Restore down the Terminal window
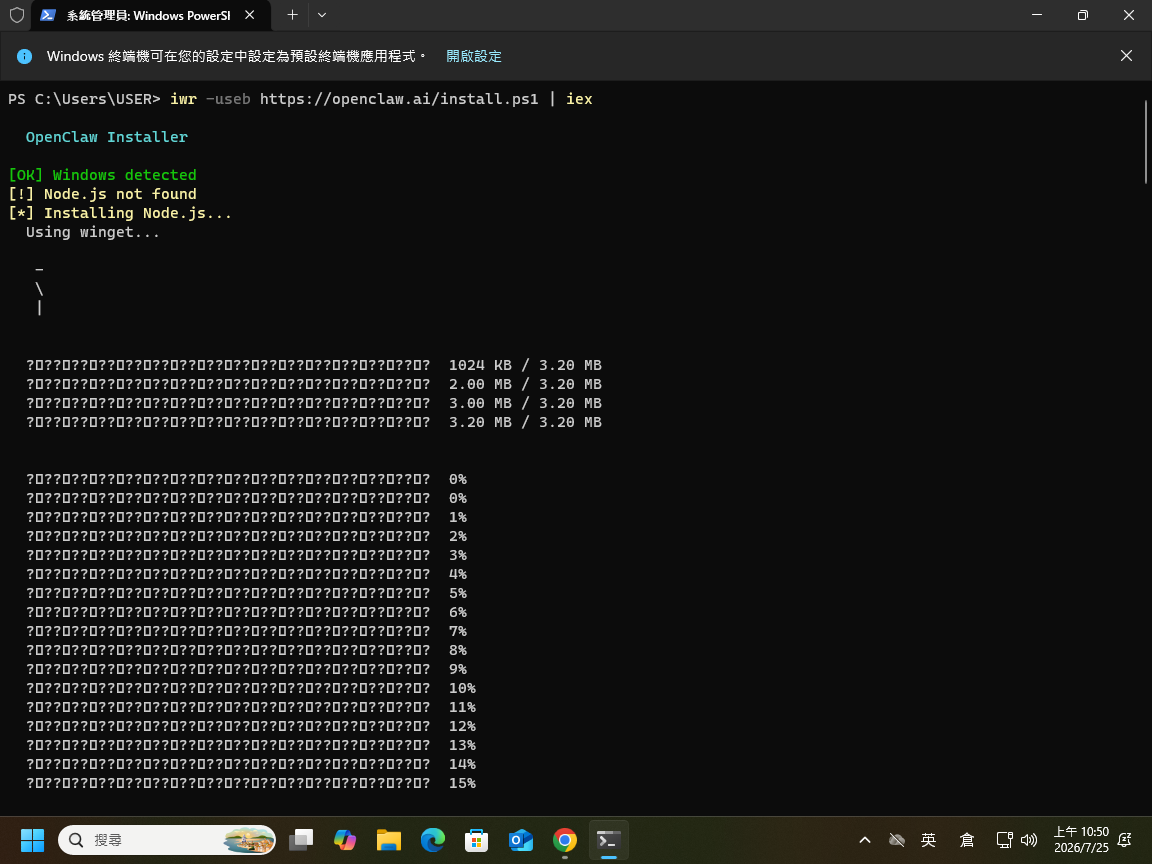This screenshot has height=864, width=1152. (x=1083, y=15)
